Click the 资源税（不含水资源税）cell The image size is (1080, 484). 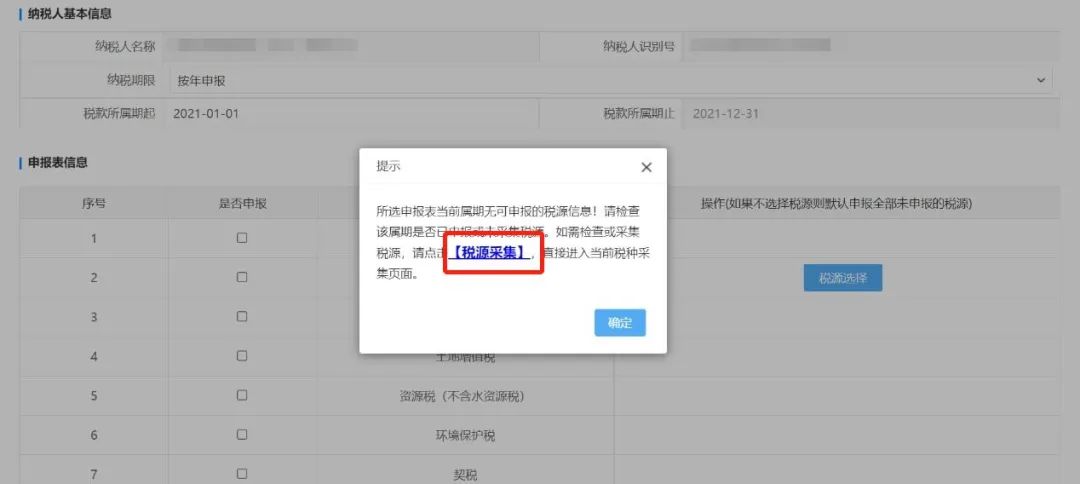466,396
